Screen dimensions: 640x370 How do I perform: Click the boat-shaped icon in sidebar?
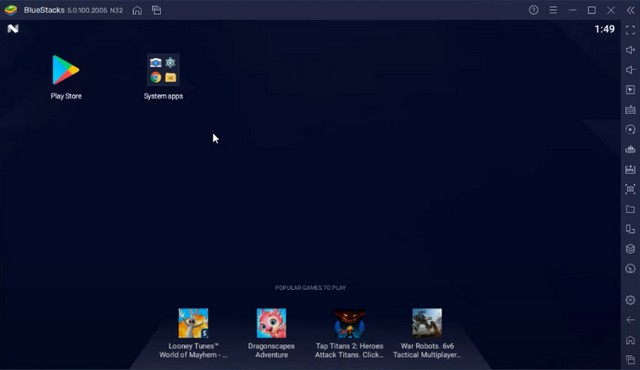(630, 149)
